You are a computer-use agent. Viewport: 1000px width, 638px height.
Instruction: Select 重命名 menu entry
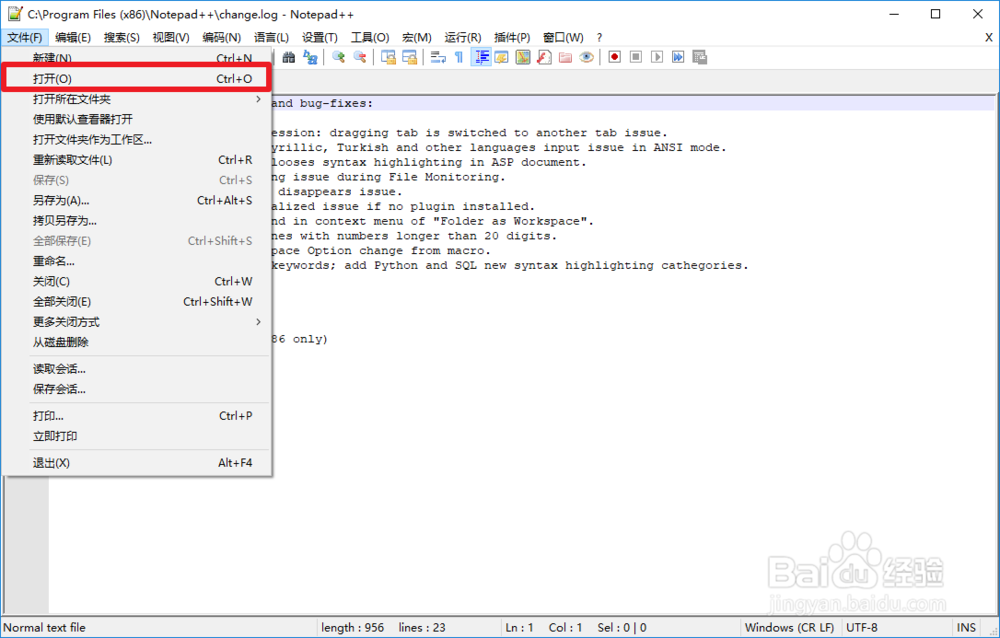(x=136, y=261)
